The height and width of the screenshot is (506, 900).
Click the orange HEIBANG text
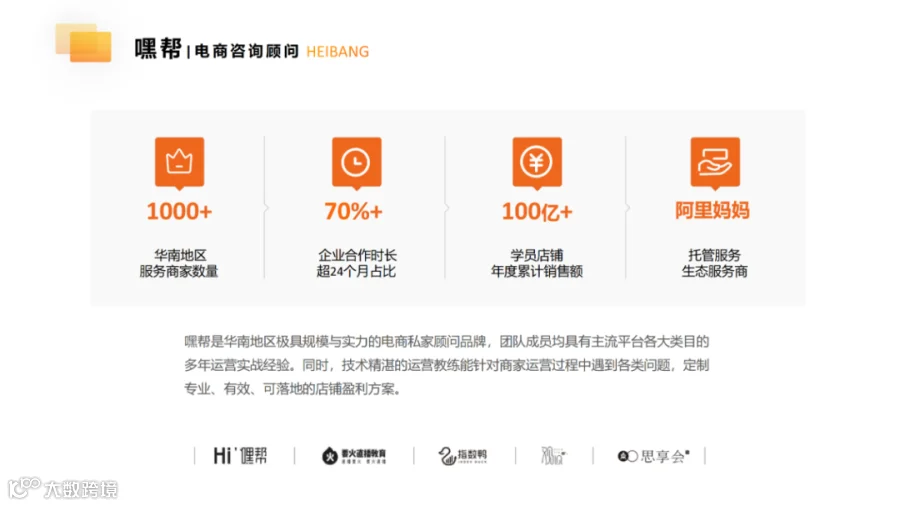point(338,52)
